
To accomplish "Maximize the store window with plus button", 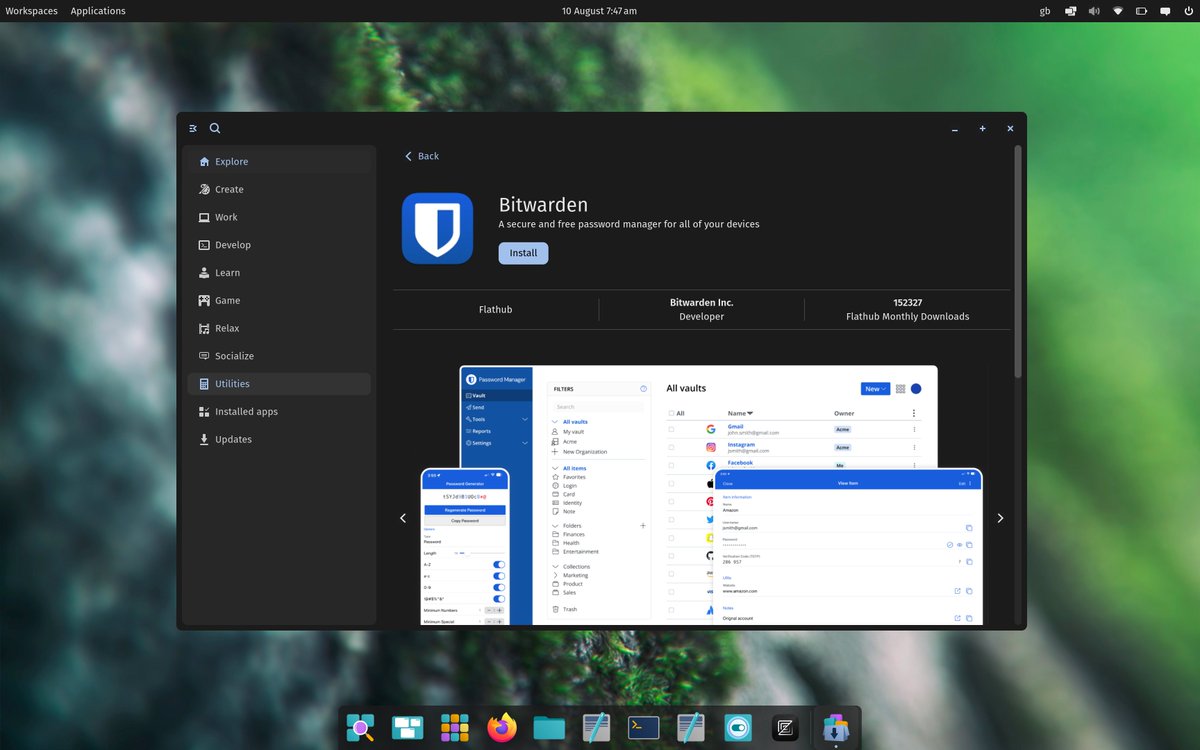I will tap(982, 128).
